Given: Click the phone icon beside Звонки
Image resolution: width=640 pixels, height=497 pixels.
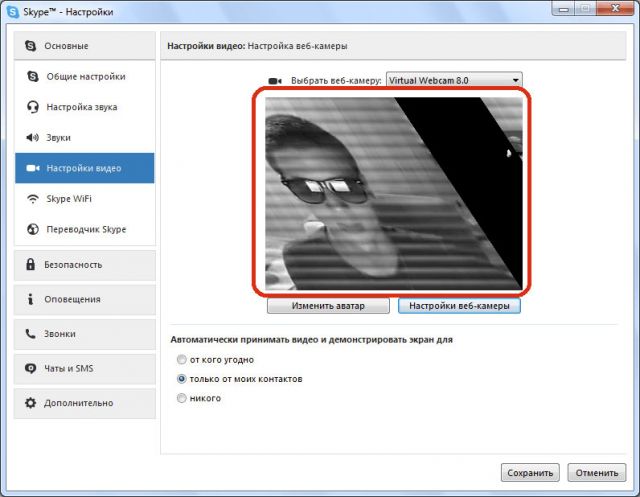Looking at the screenshot, I should [31, 333].
